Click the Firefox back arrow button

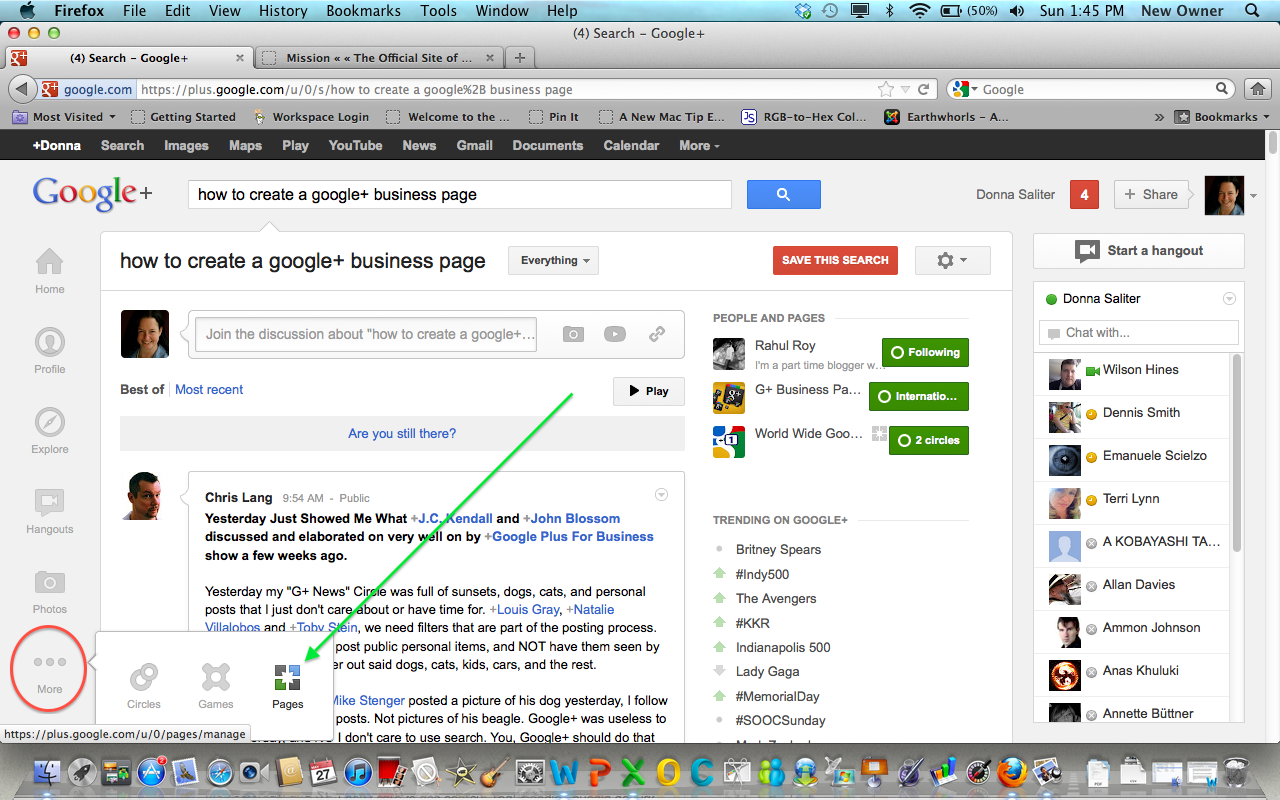(22, 89)
